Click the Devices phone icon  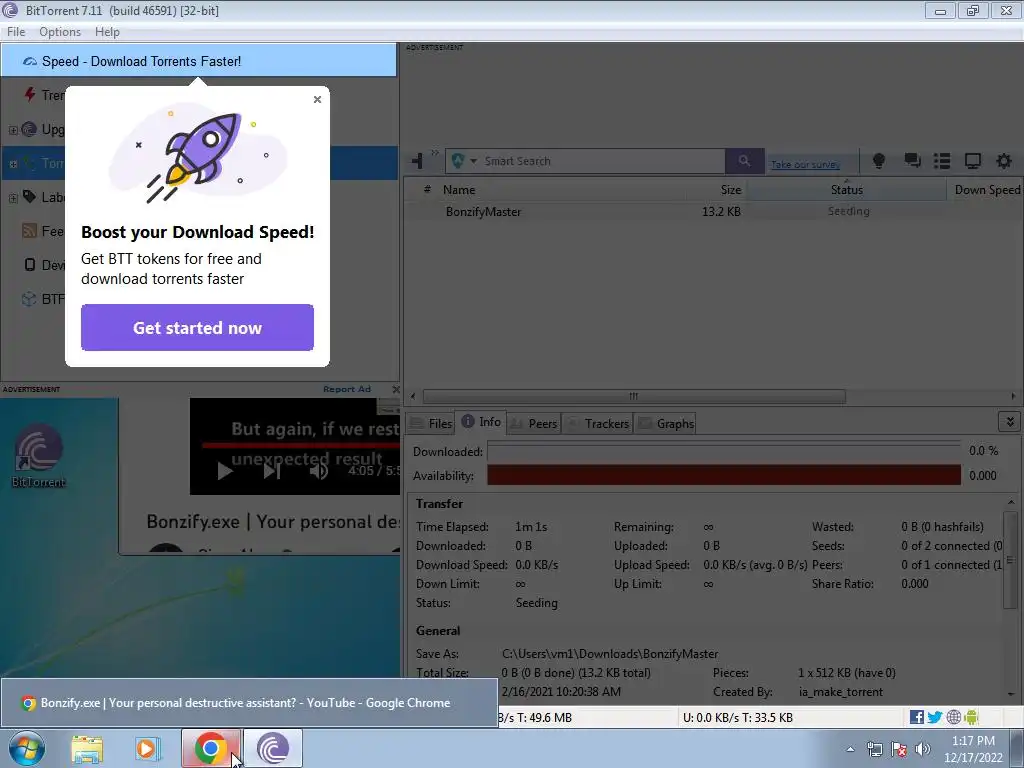29,264
